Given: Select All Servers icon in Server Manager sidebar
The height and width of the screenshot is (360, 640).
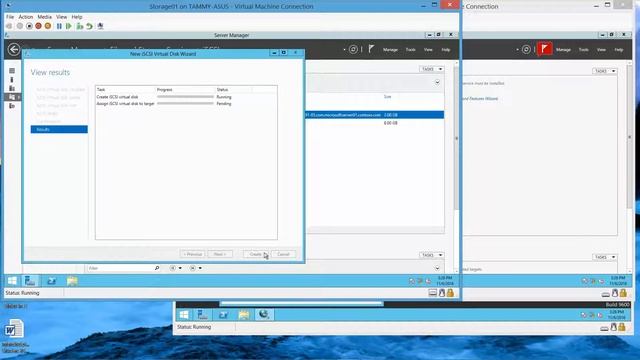Looking at the screenshot, I should point(12,88).
